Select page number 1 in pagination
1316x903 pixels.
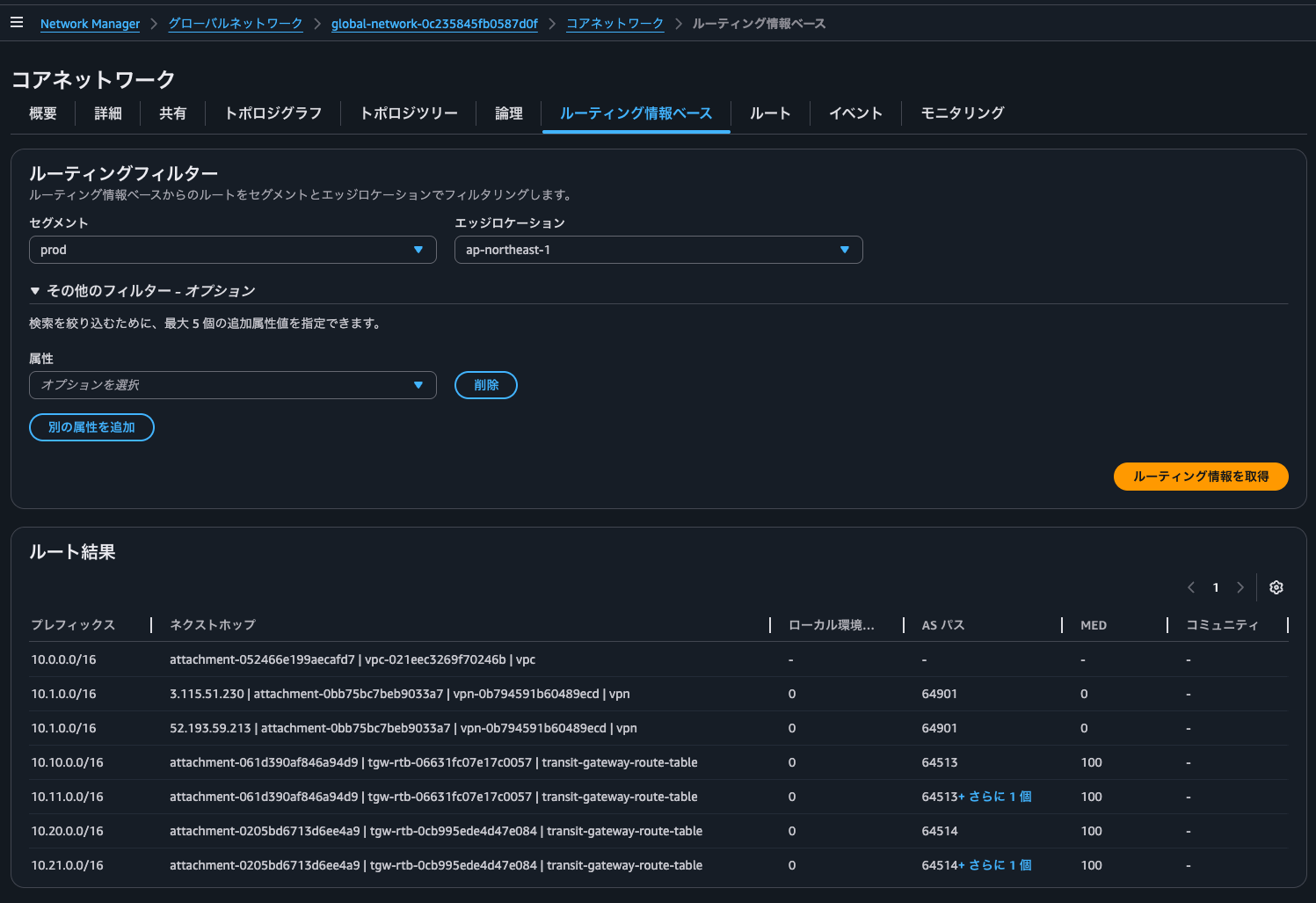pyautogui.click(x=1216, y=587)
